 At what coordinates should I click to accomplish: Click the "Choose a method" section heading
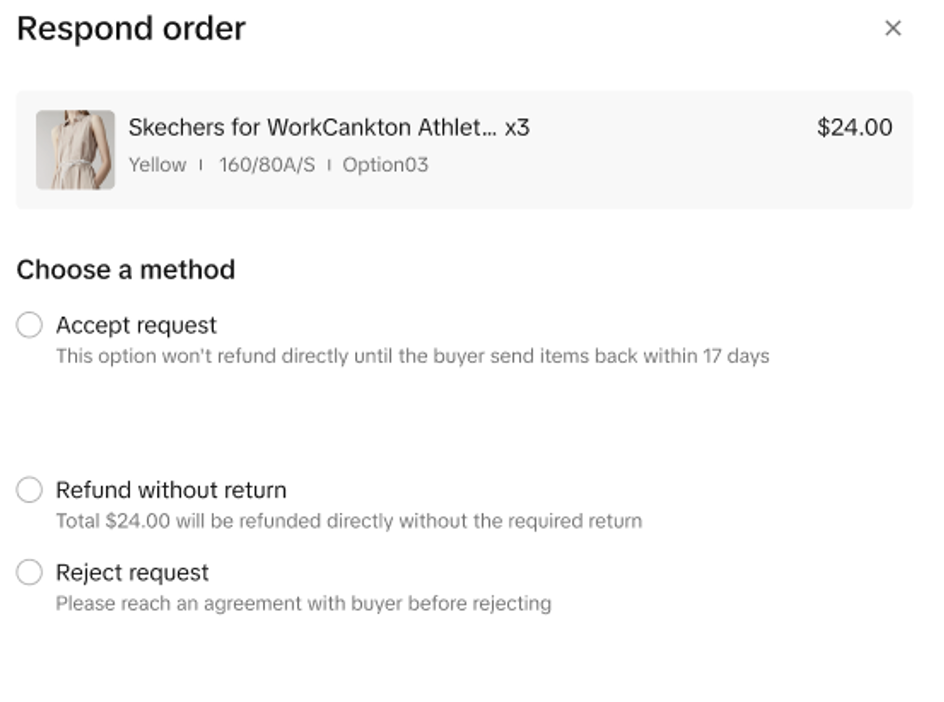[x=126, y=270]
